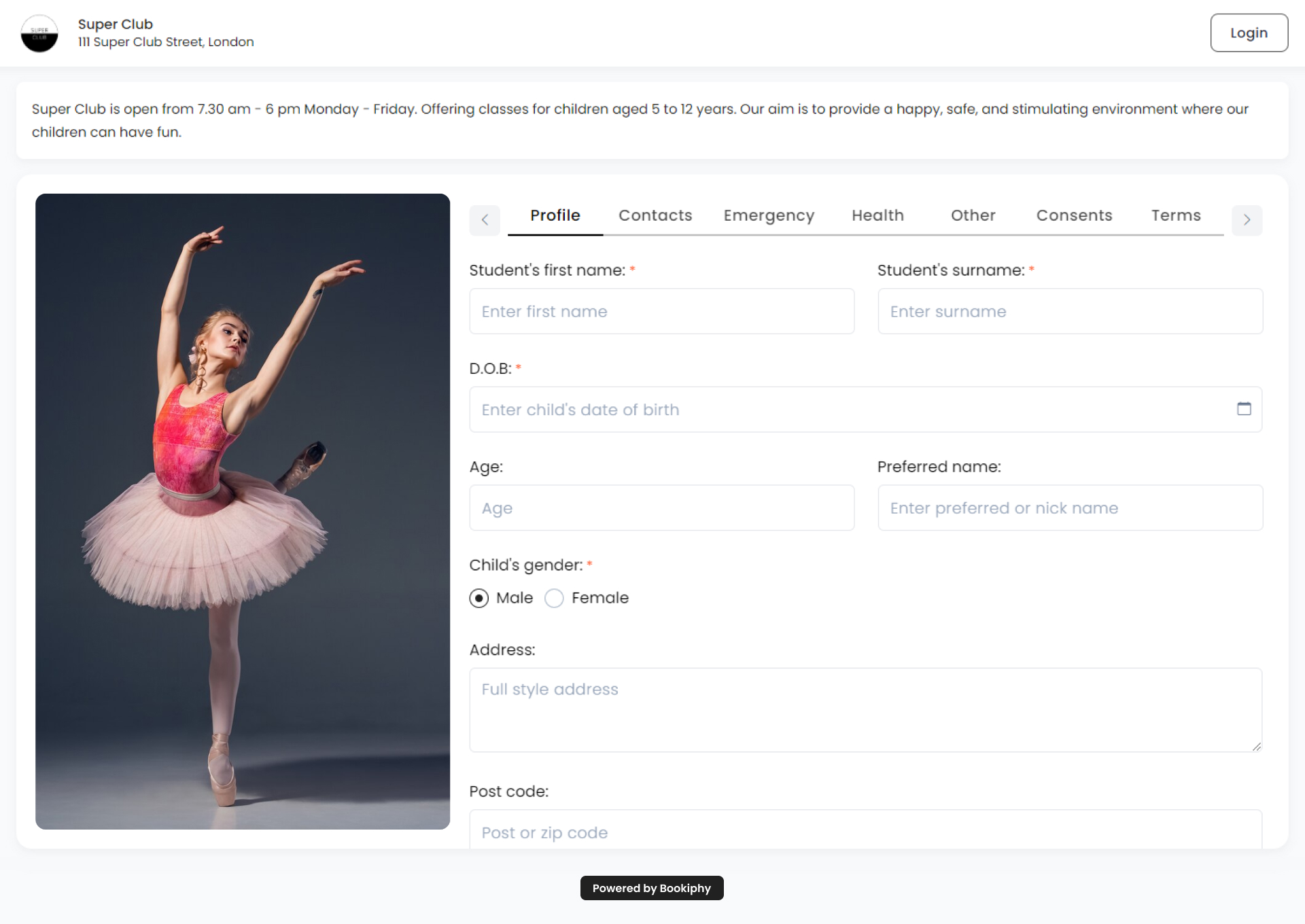Open the calendar picker in the D.O.B field
Viewport: 1305px width, 924px height.
[1245, 409]
